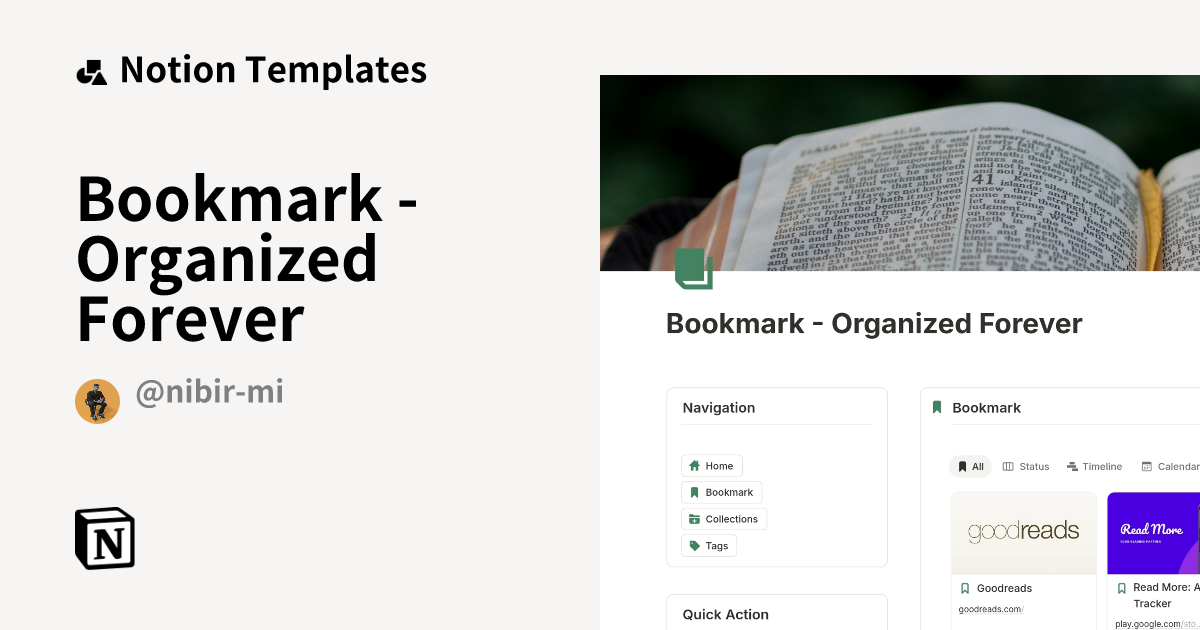Click the green book page icon above the title
The height and width of the screenshot is (630, 1200).
(x=694, y=268)
